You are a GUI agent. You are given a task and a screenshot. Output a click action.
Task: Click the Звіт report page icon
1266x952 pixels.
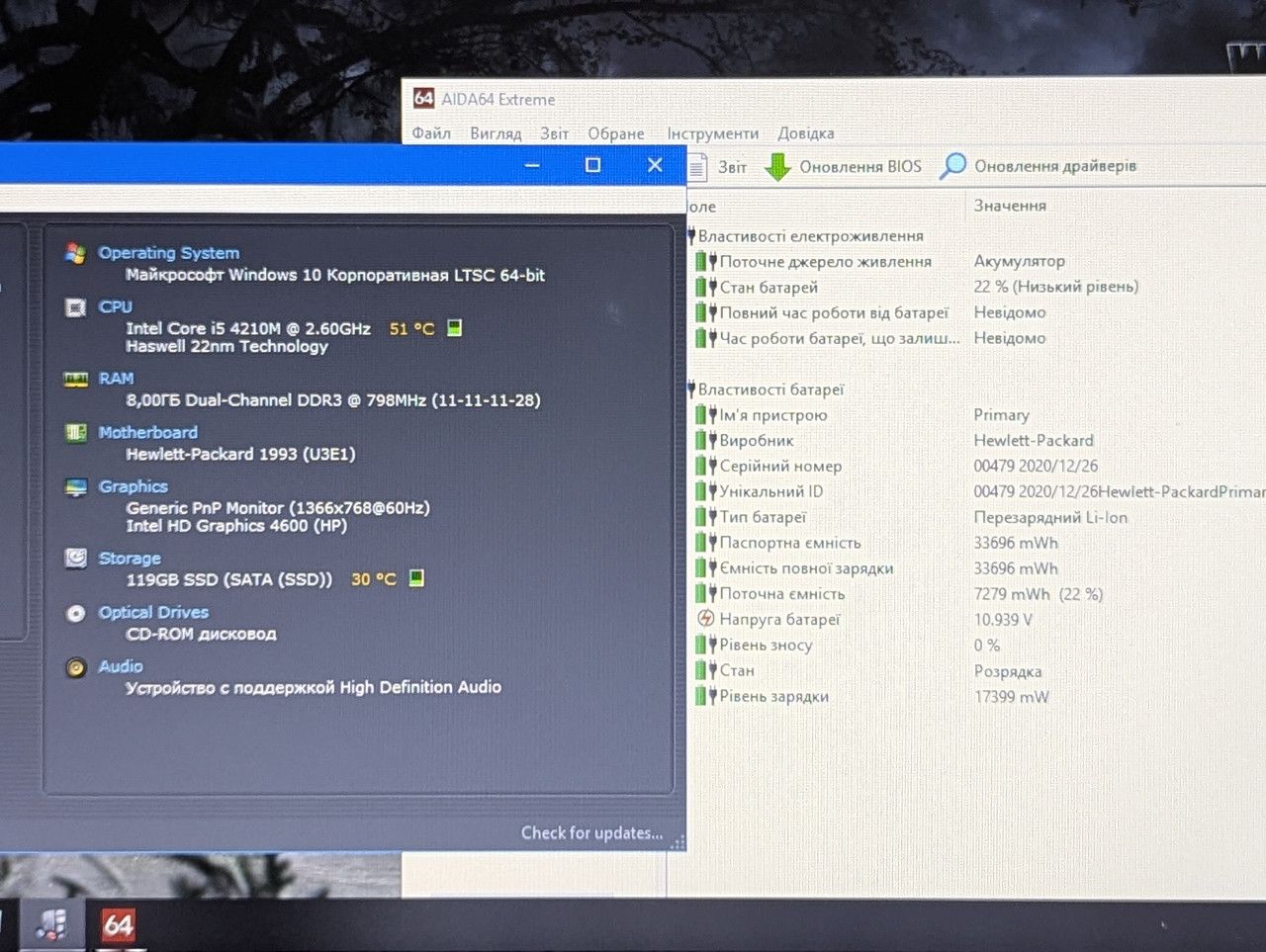click(697, 167)
